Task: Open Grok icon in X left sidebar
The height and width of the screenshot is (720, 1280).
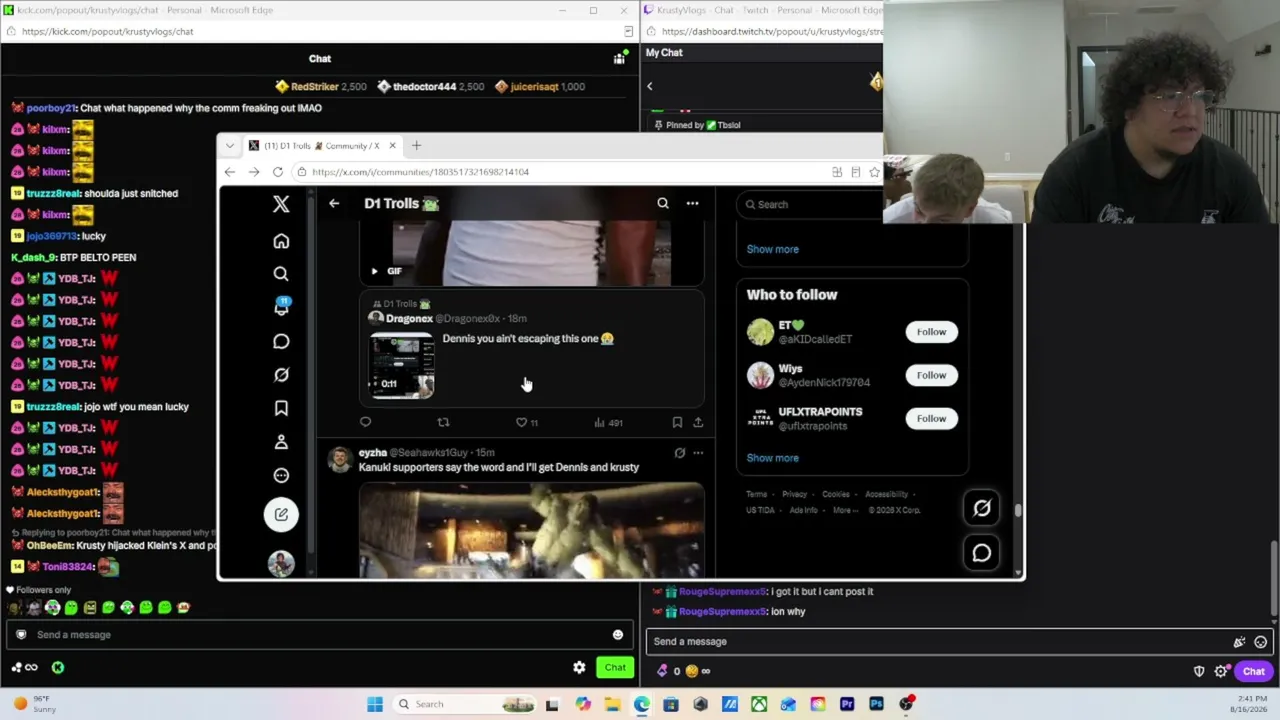Action: (x=281, y=375)
